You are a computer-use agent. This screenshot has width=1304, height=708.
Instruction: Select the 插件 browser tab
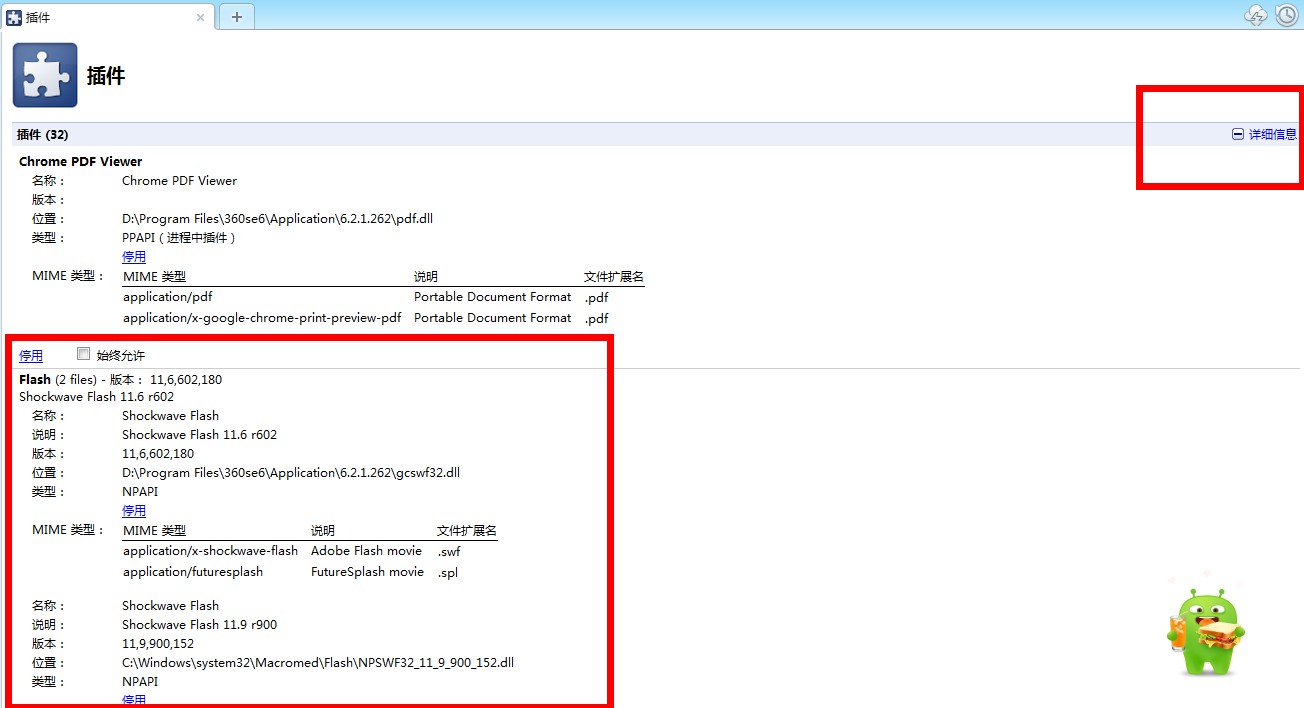[x=107, y=17]
